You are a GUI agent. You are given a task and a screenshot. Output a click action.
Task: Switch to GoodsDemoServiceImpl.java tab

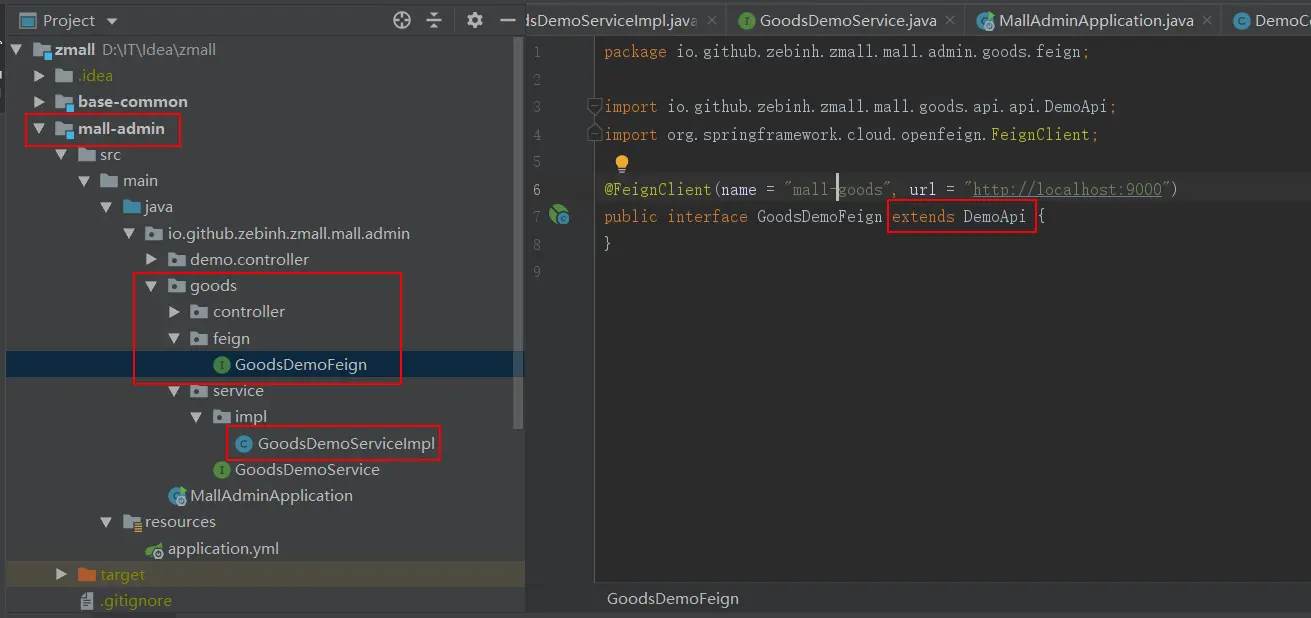(613, 20)
